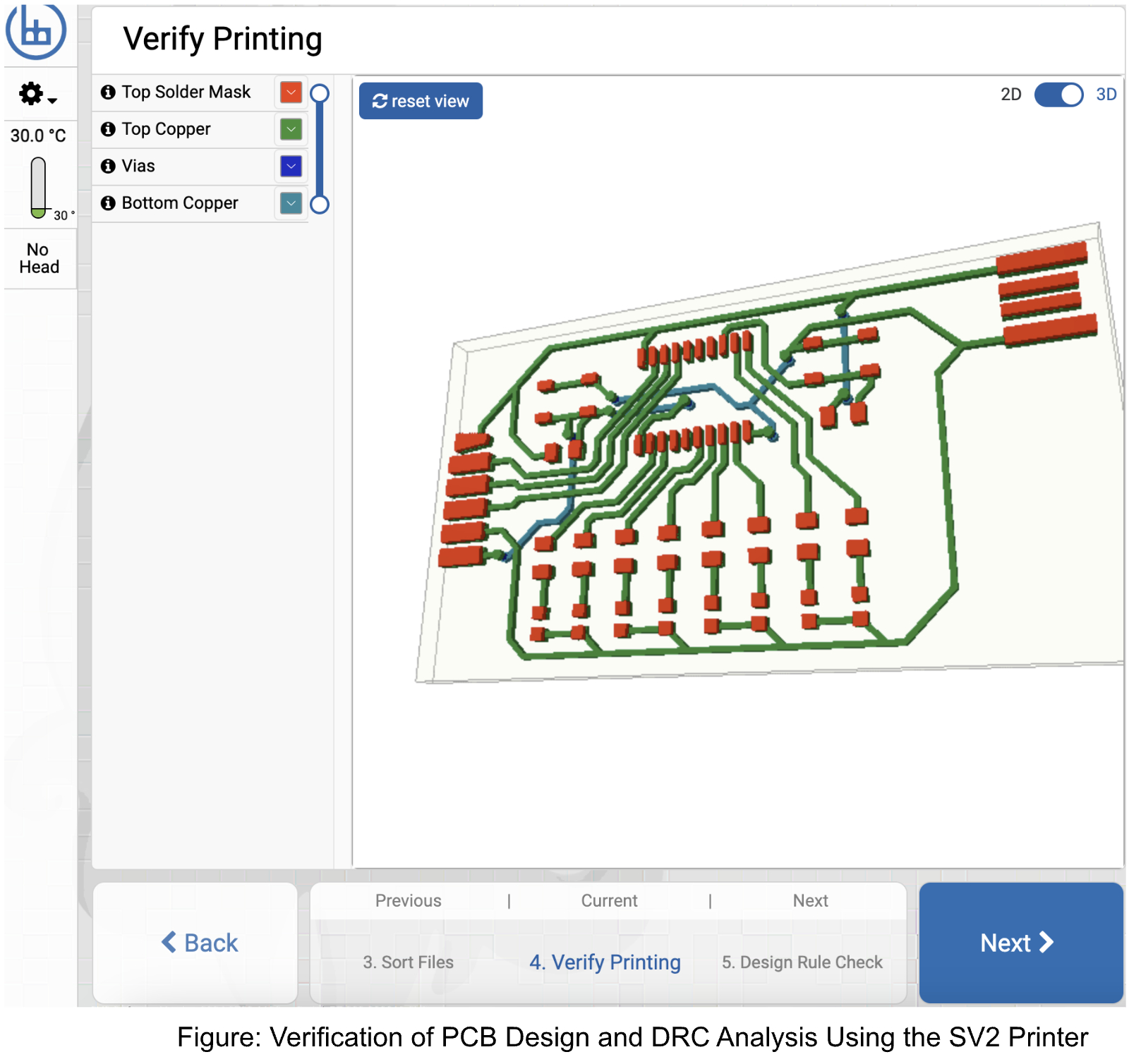Open the settings gear menu
Image resolution: width=1129 pixels, height=1064 pixels.
tap(37, 94)
